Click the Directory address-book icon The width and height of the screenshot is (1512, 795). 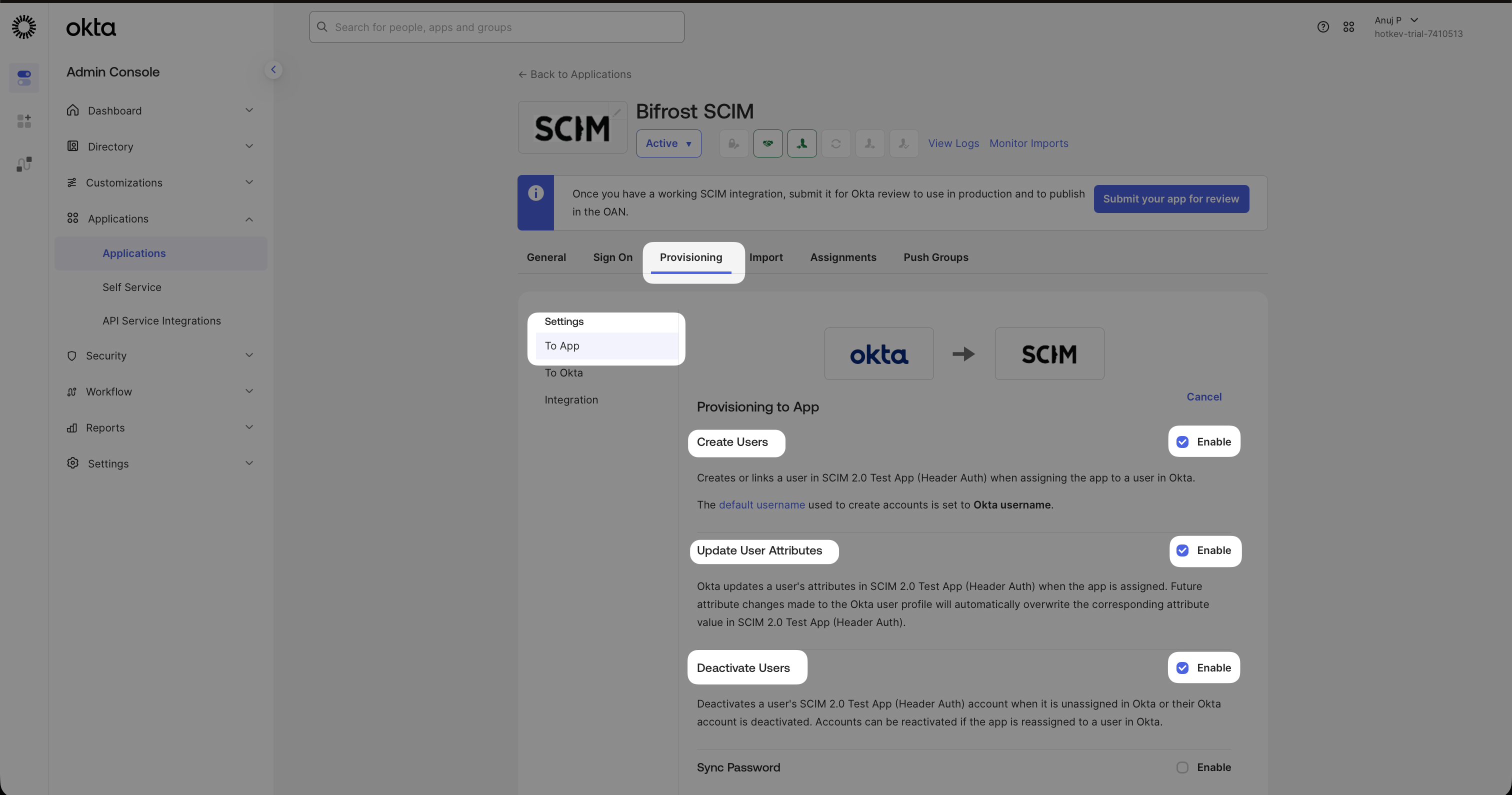coord(73,146)
